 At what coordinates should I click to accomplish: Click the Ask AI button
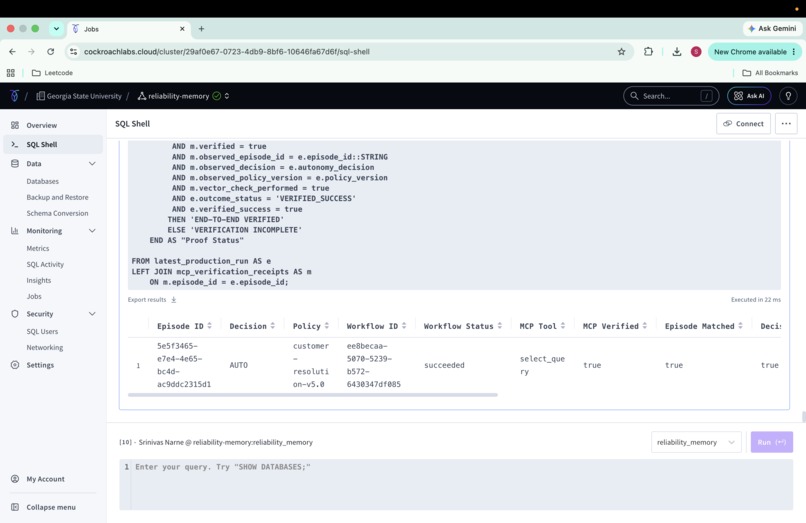point(749,96)
